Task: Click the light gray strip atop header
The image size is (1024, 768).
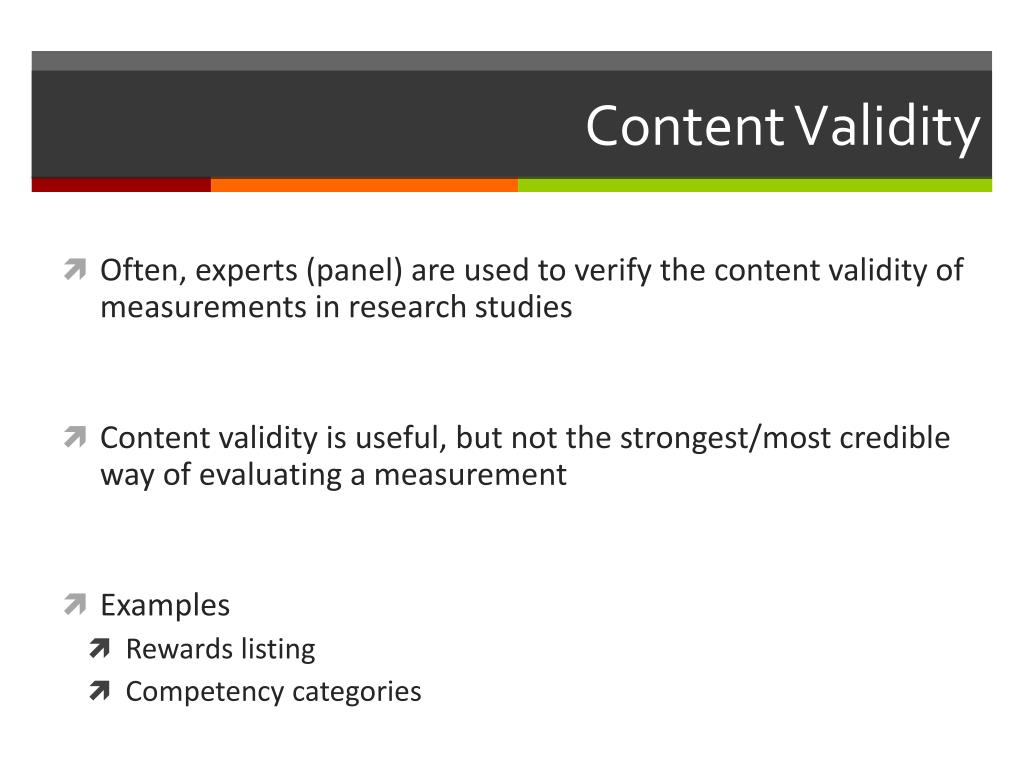Action: pyautogui.click(x=512, y=61)
